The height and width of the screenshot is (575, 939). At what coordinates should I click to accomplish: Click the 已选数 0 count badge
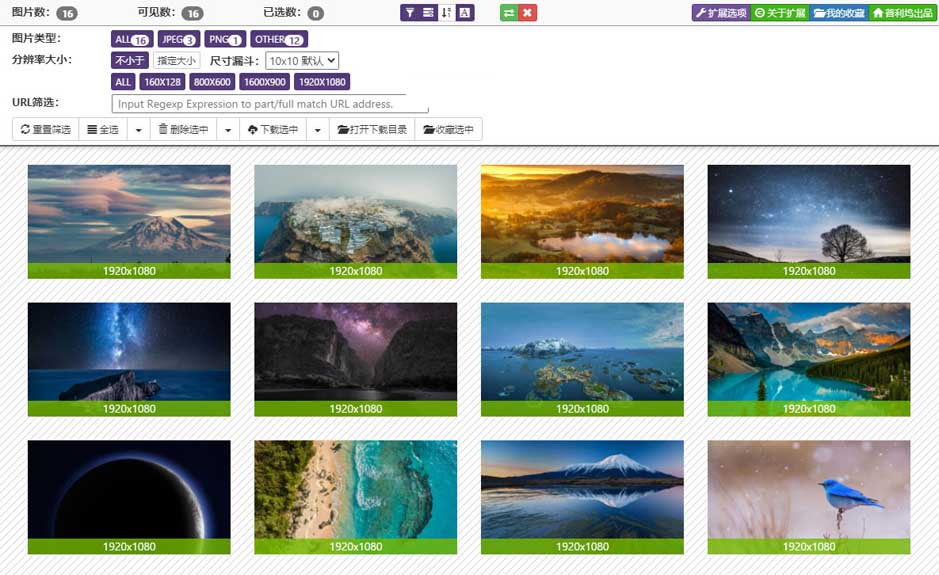316,13
